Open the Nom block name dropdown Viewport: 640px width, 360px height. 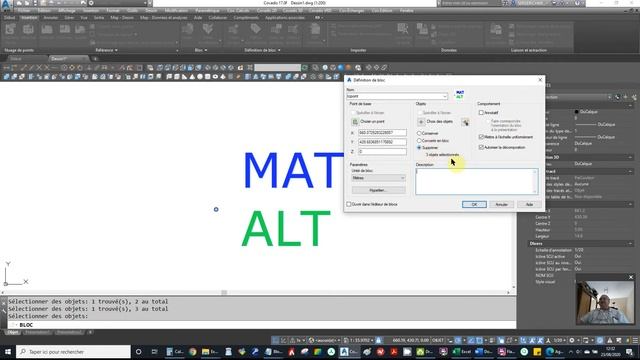click(444, 96)
